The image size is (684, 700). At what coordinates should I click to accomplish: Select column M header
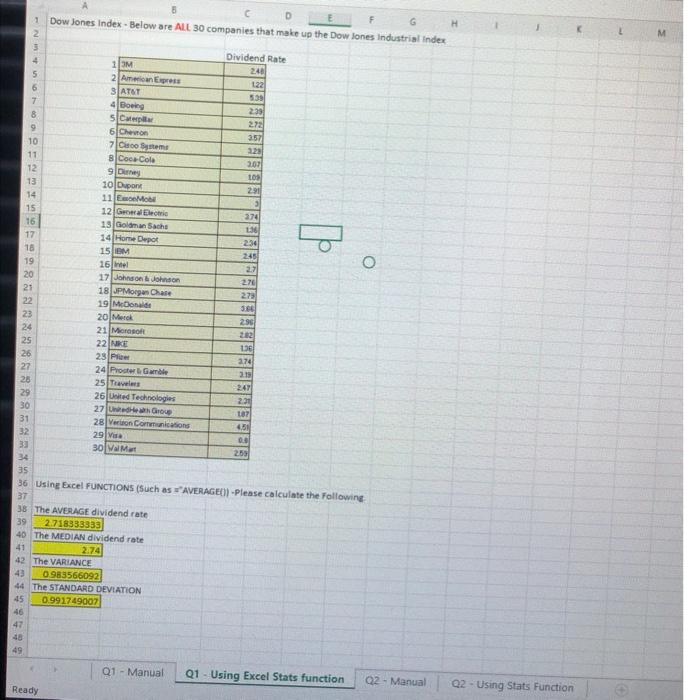click(x=662, y=33)
